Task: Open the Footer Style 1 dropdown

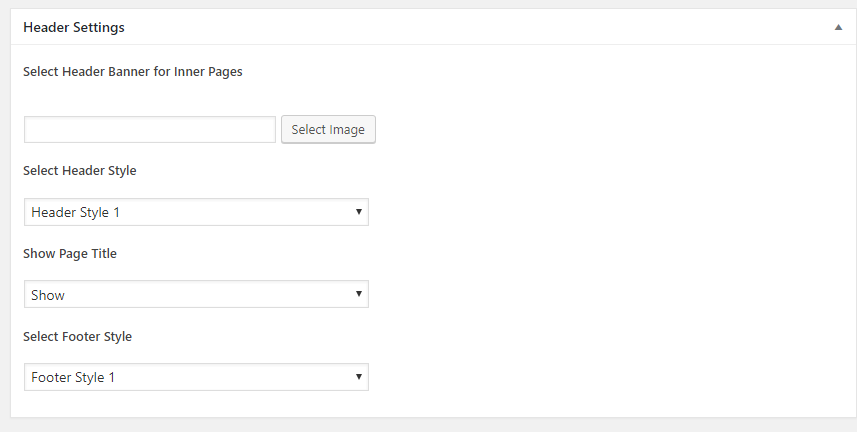Action: tap(196, 377)
